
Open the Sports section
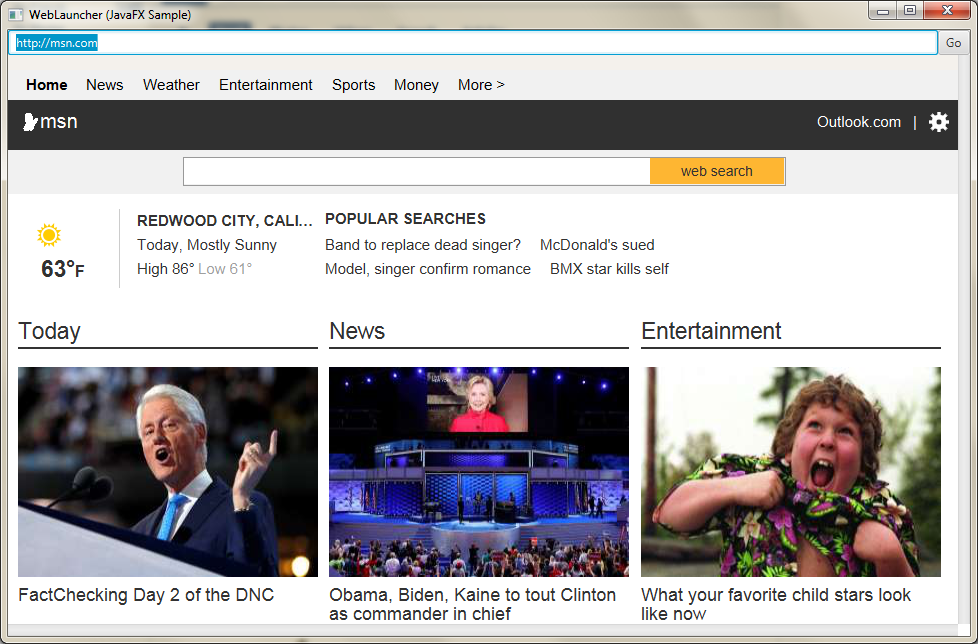353,85
